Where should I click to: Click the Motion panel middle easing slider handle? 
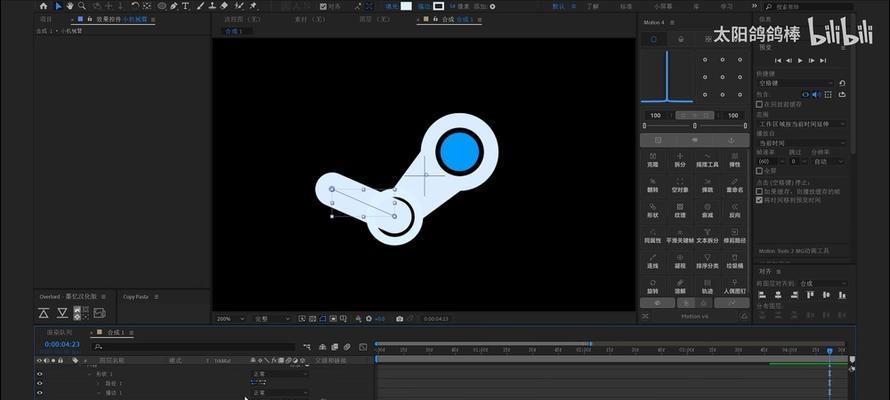[695, 125]
